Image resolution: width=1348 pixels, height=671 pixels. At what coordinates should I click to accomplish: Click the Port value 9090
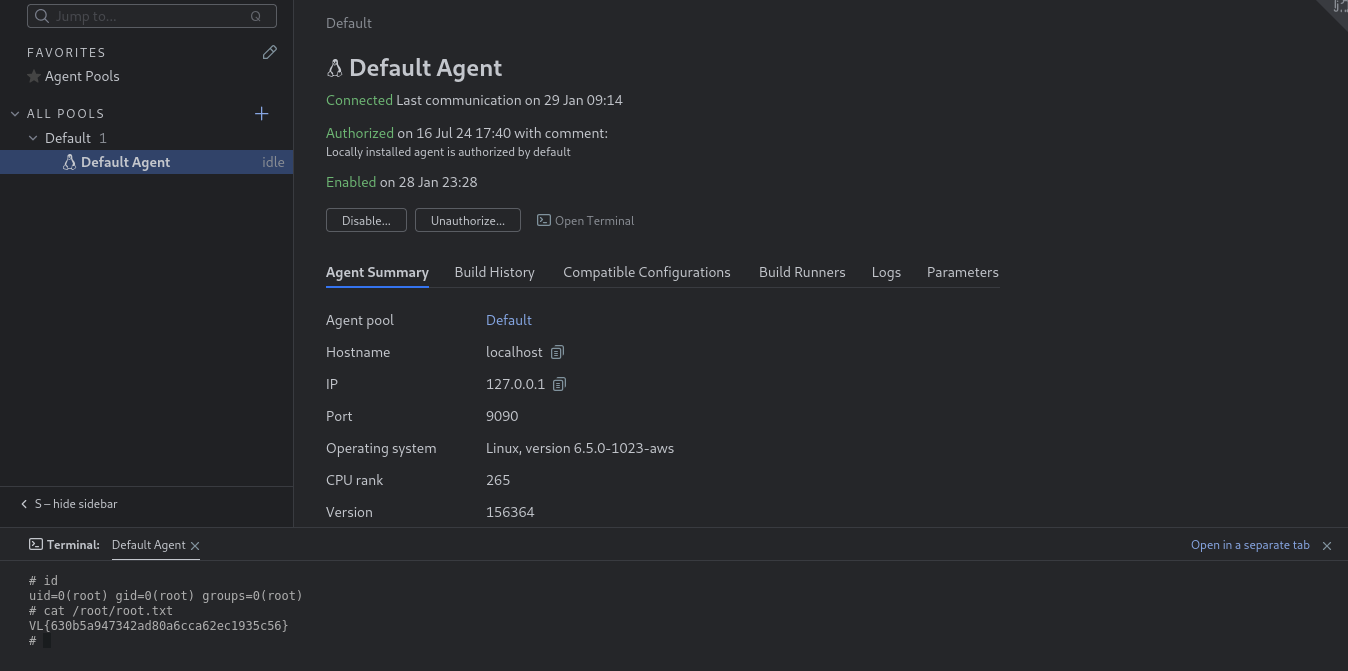(502, 416)
